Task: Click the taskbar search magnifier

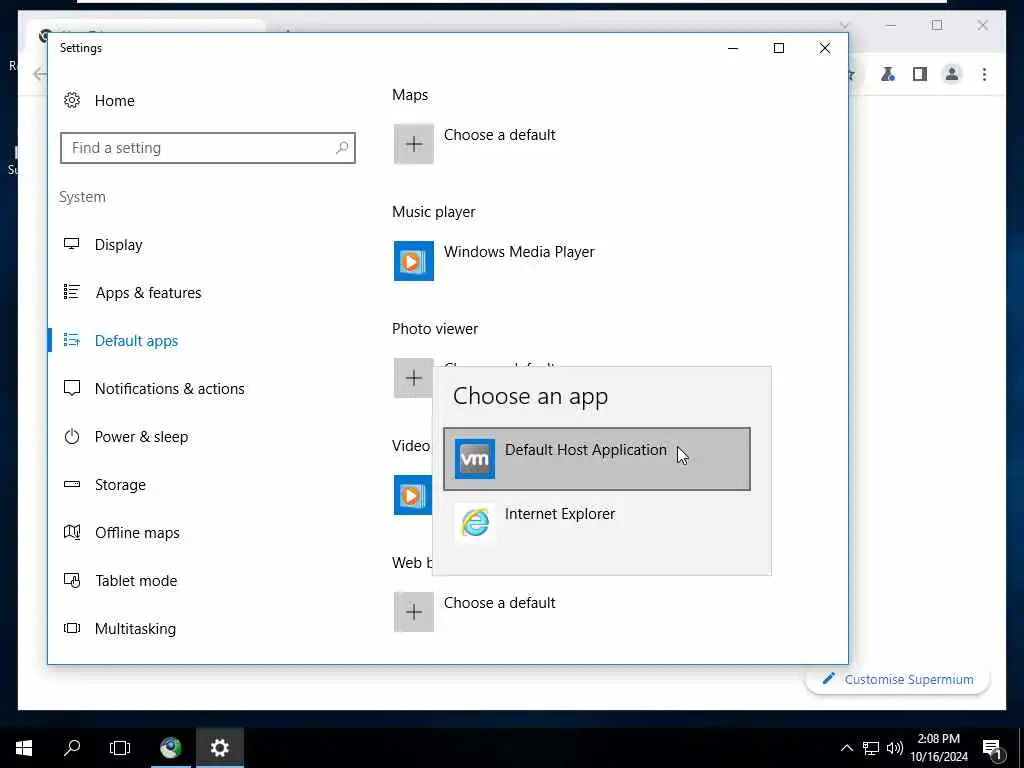Action: pos(72,748)
